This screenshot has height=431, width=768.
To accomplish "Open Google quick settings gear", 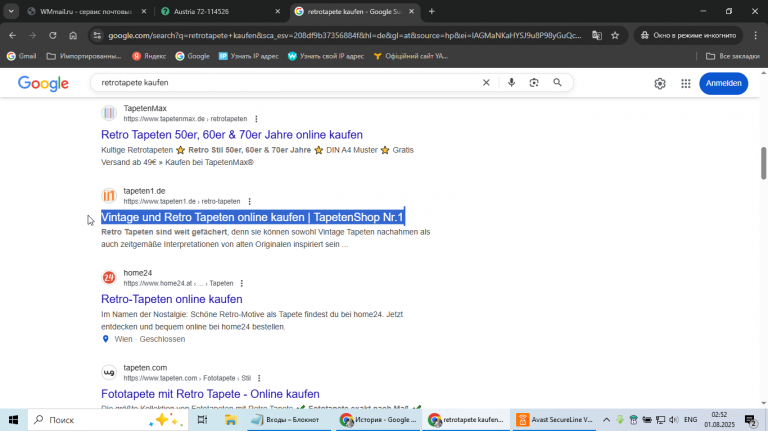I will 660,83.
